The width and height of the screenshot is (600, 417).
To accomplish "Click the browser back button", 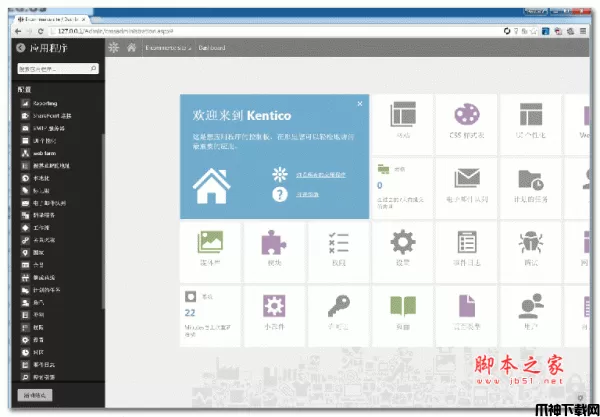I will point(18,31).
